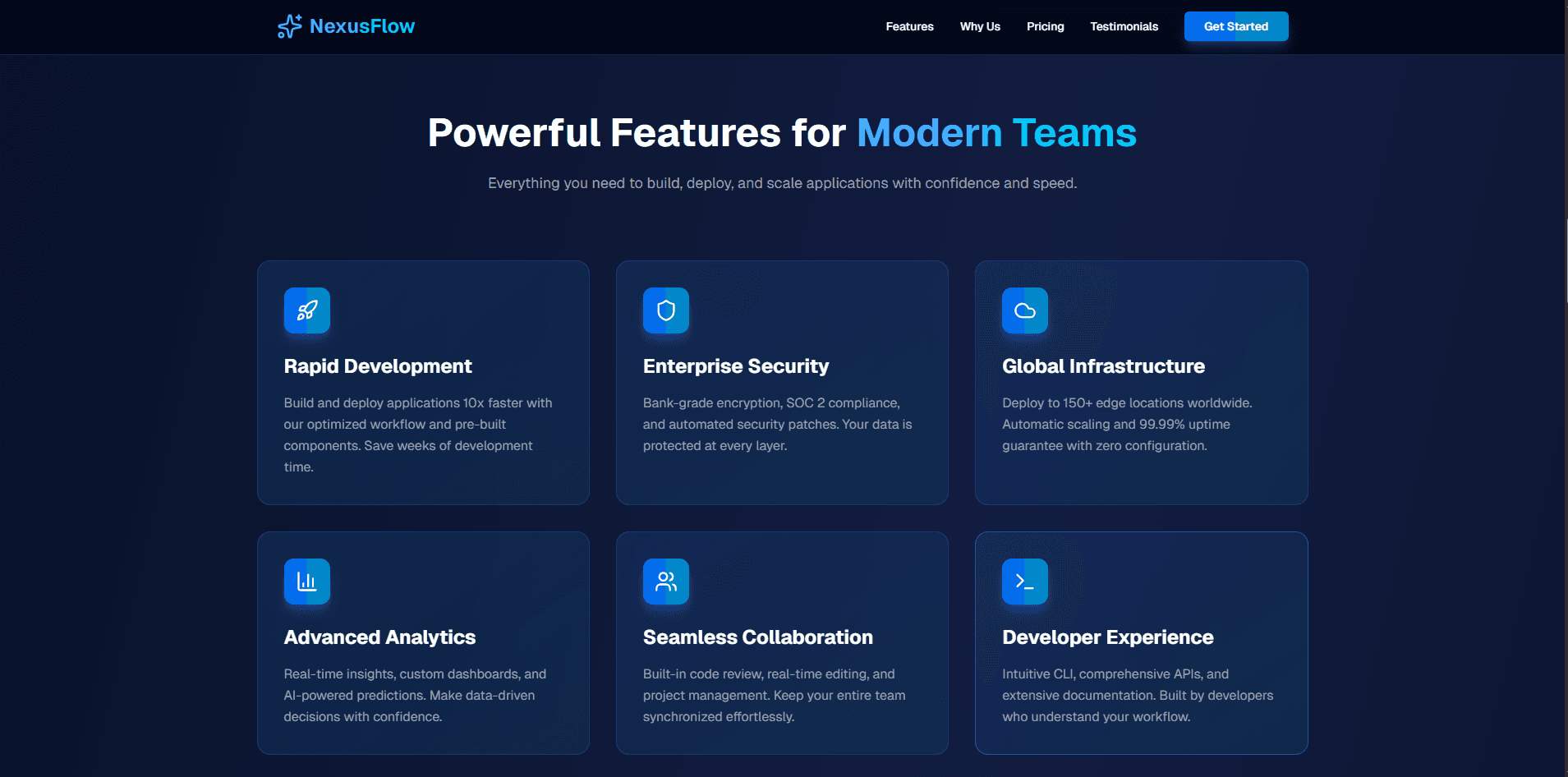The height and width of the screenshot is (777, 1568).
Task: Click the rocket icon on Rapid Development
Action: (306, 310)
